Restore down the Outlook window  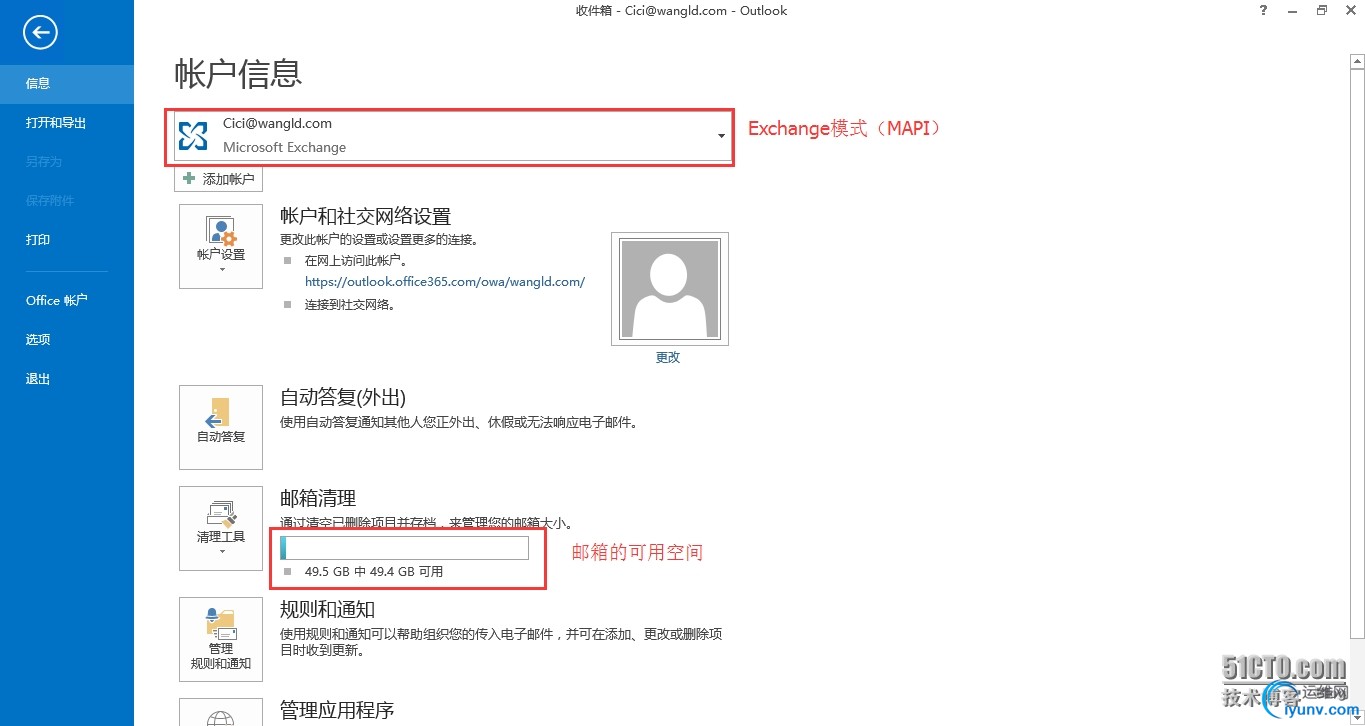[1322, 10]
